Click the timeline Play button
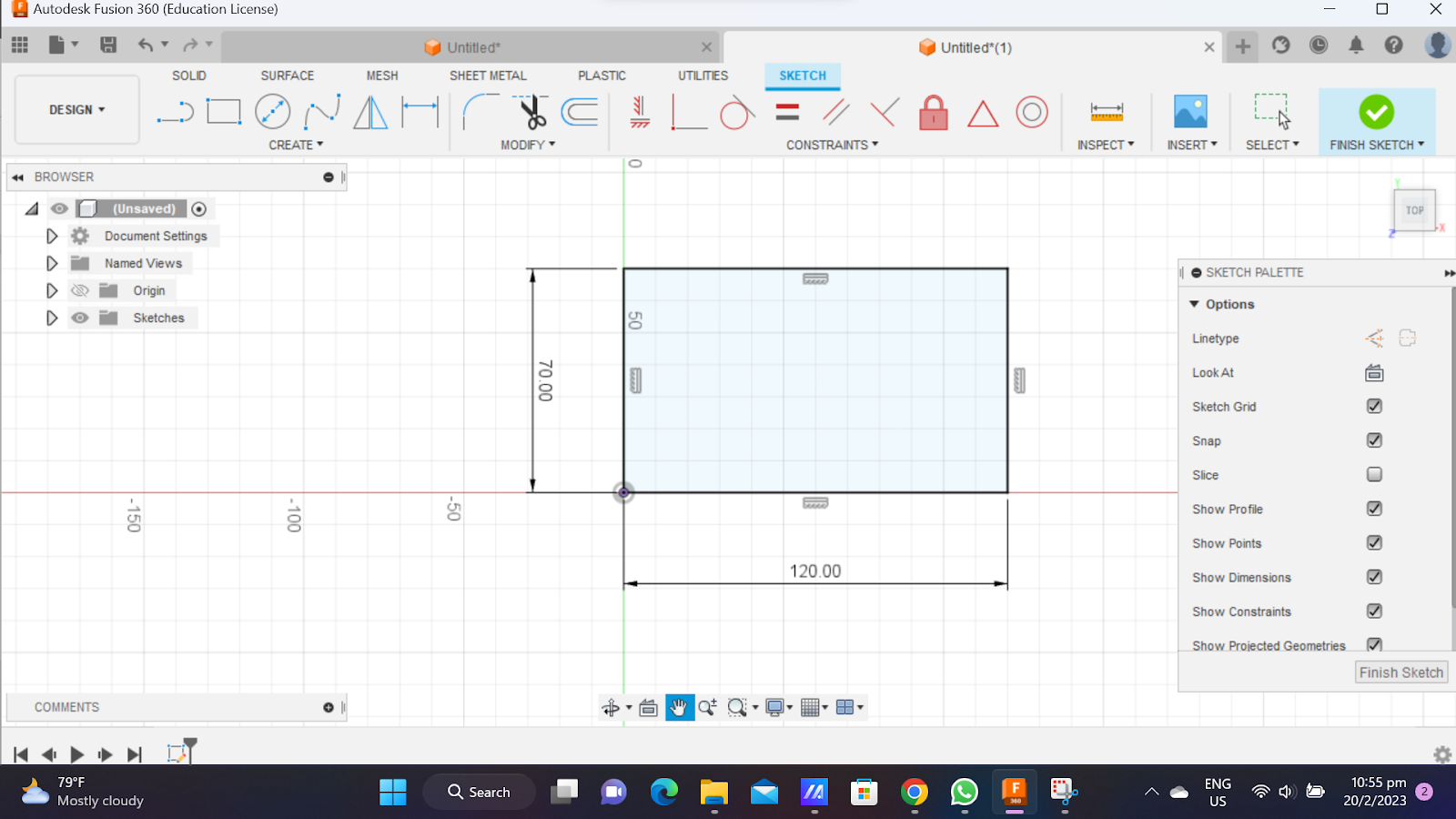Screen dimensions: 1456x819 [x=76, y=754]
